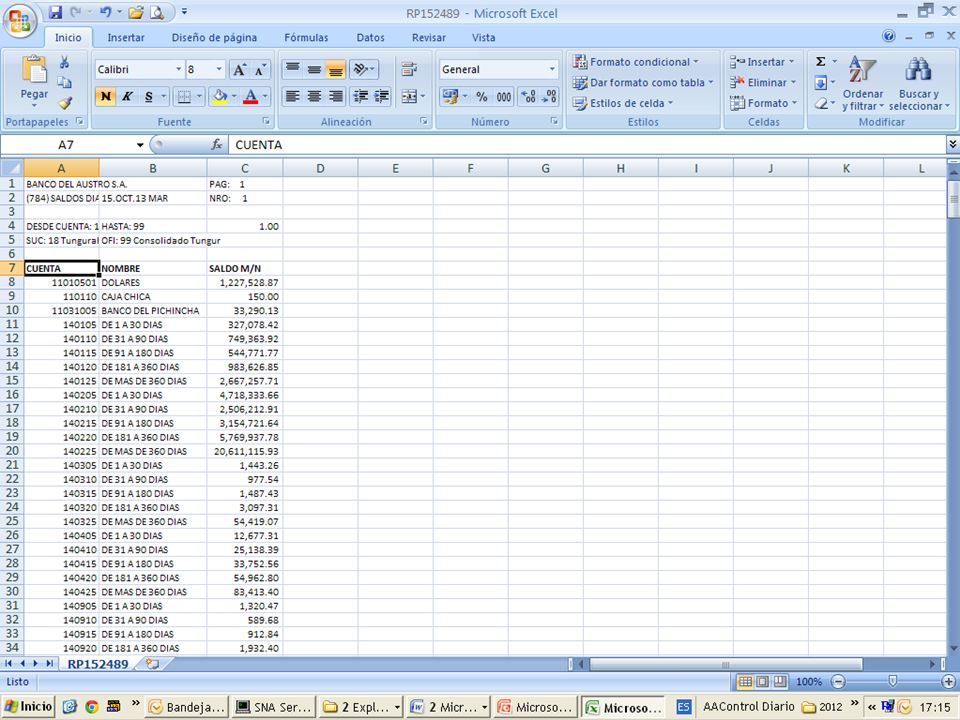Open the Calibri font name dropdown
Image resolution: width=960 pixels, height=720 pixels.
178,69
